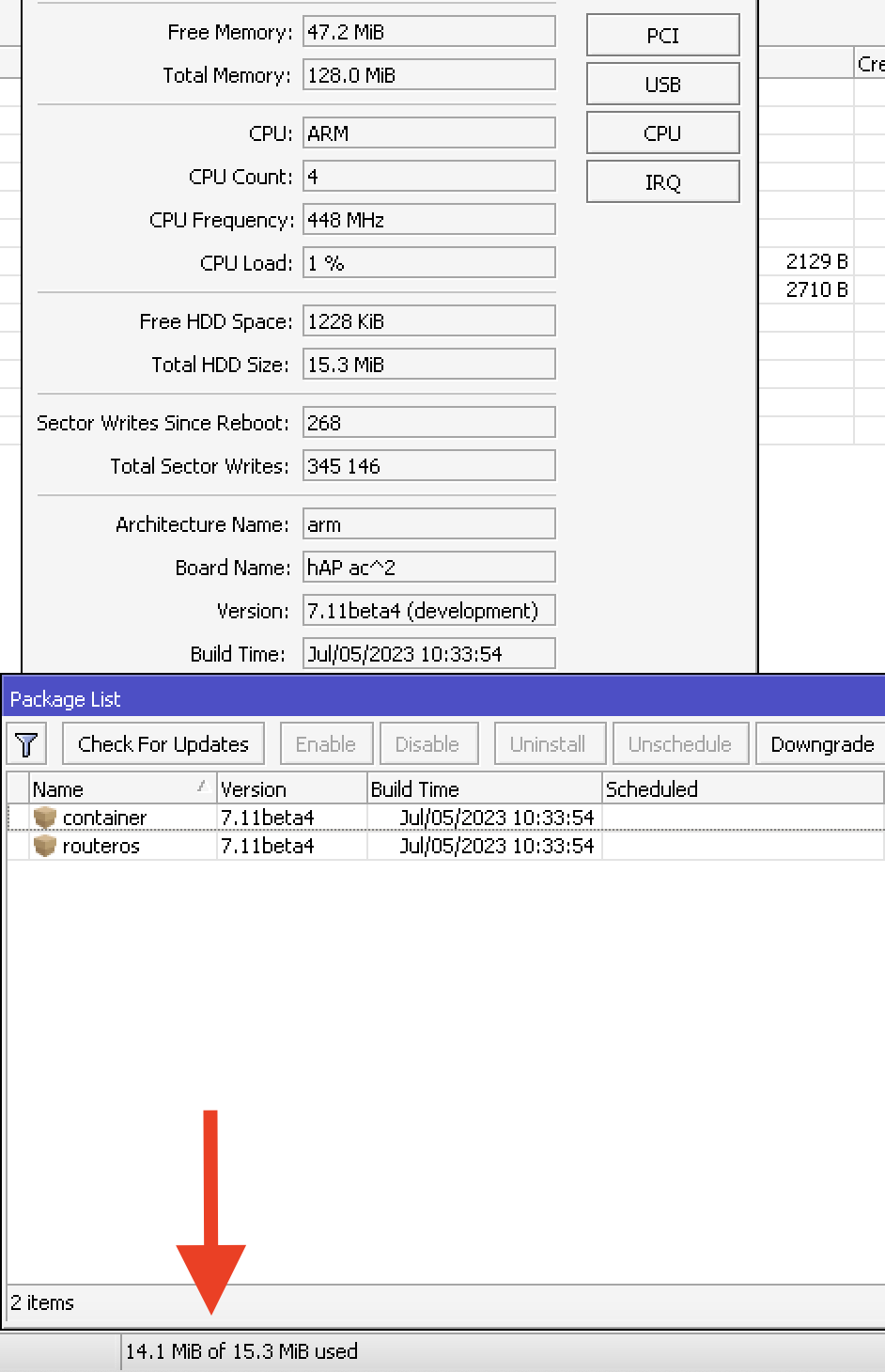Click the PCI button

click(662, 35)
